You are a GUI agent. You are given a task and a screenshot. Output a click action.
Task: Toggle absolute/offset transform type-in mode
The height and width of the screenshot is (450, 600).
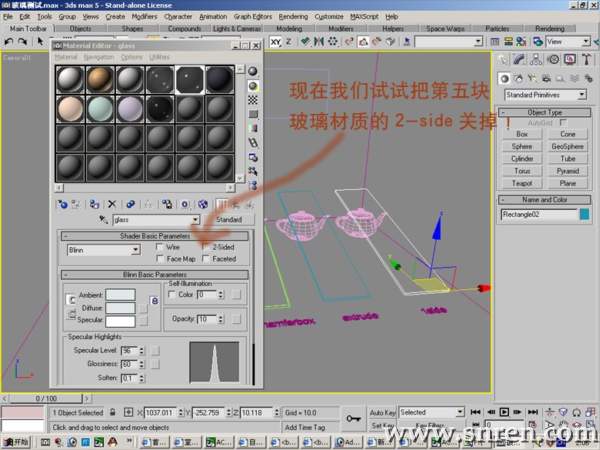click(128, 412)
